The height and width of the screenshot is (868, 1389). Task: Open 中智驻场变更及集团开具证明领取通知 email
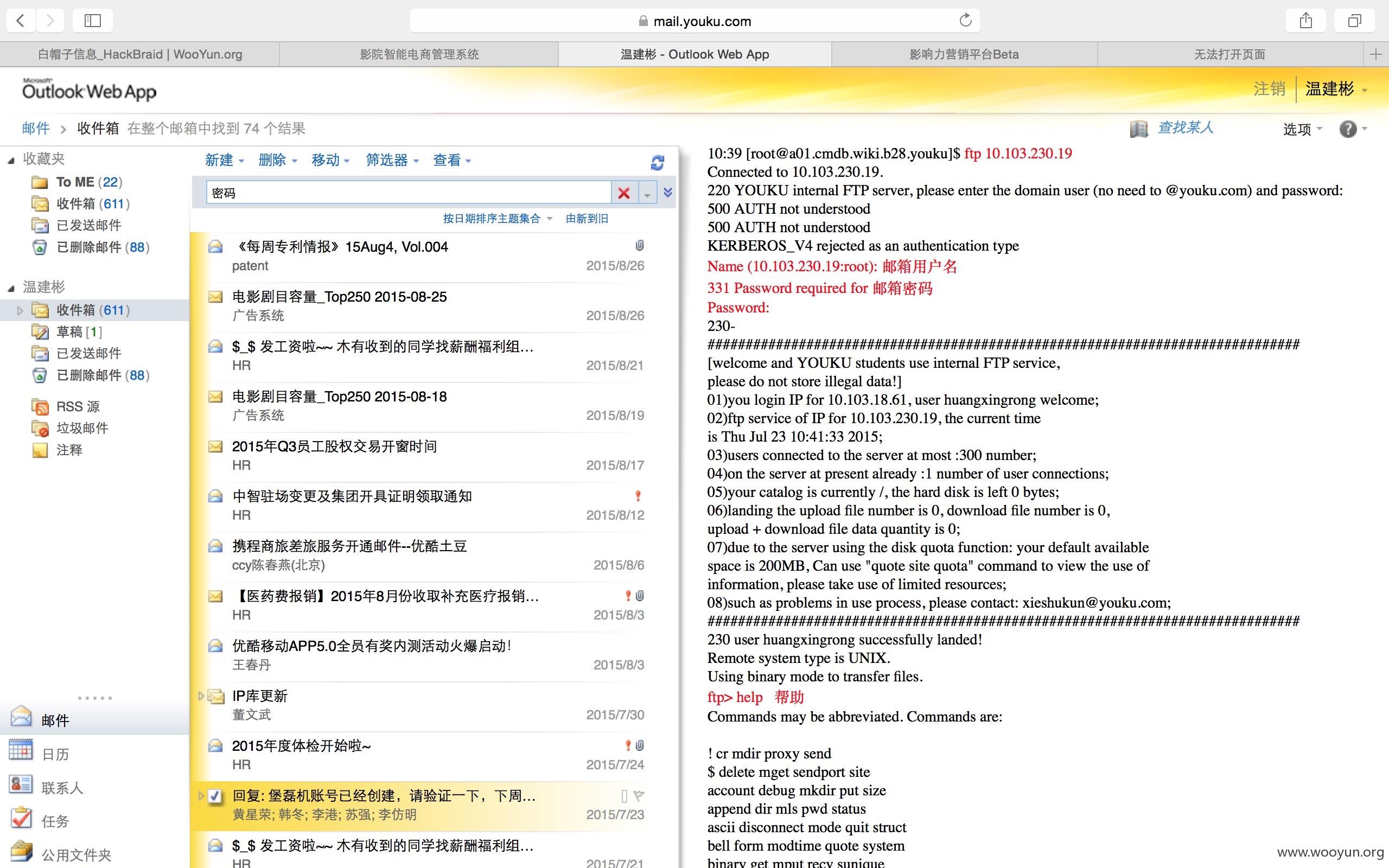426,506
